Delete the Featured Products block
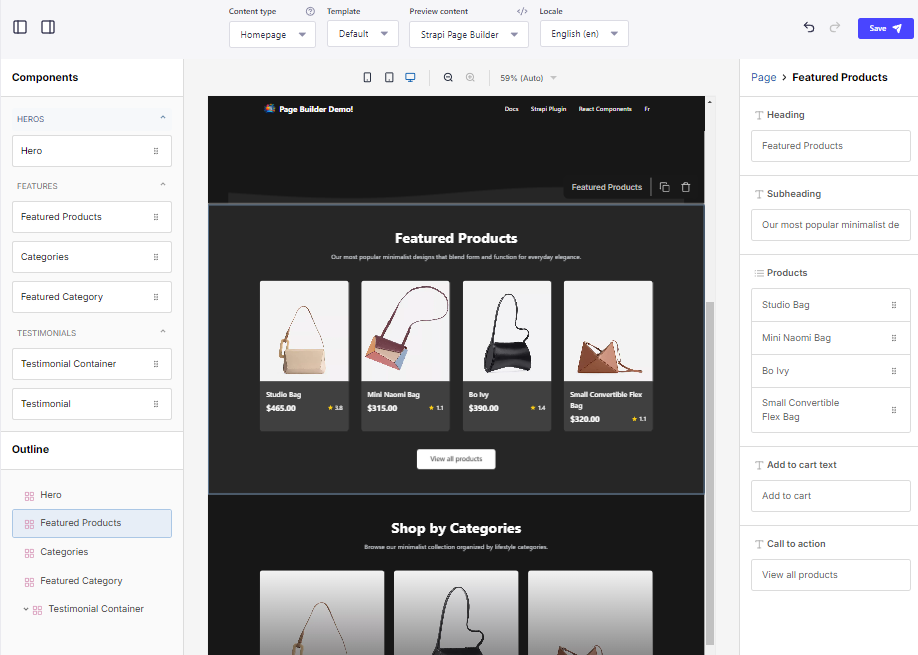This screenshot has height=655, width=918. pos(686,187)
